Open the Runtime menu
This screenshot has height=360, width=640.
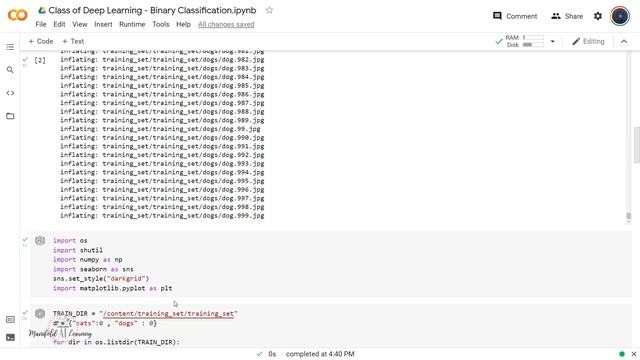click(132, 24)
